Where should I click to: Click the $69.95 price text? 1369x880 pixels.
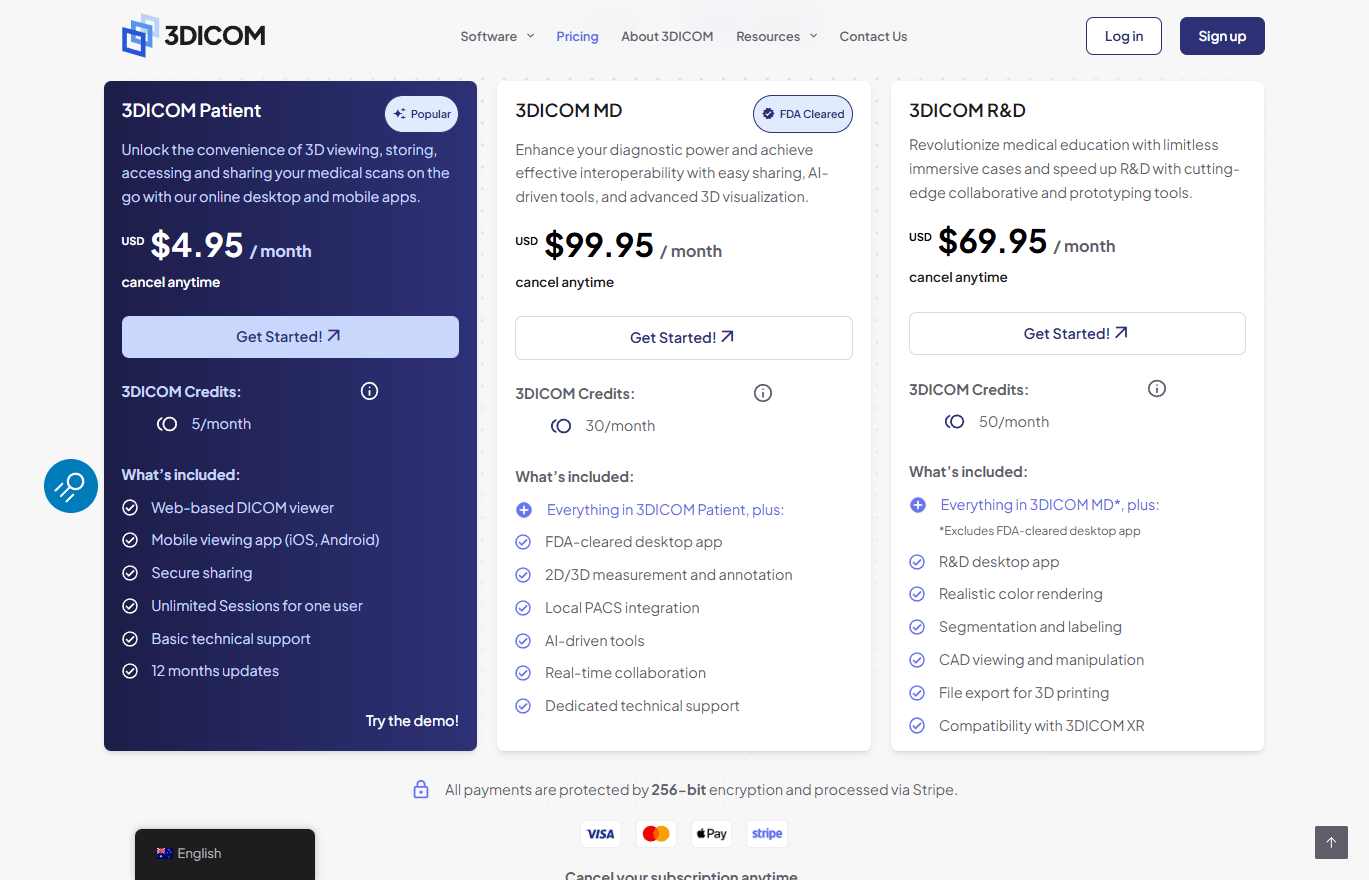coord(993,241)
